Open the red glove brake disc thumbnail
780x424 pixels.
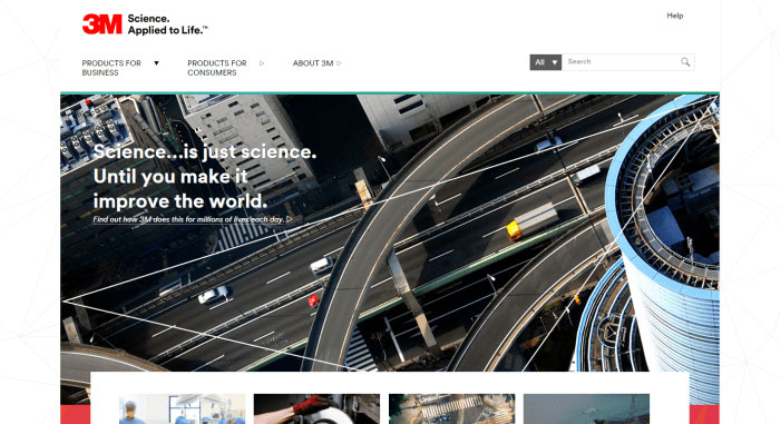(317, 409)
